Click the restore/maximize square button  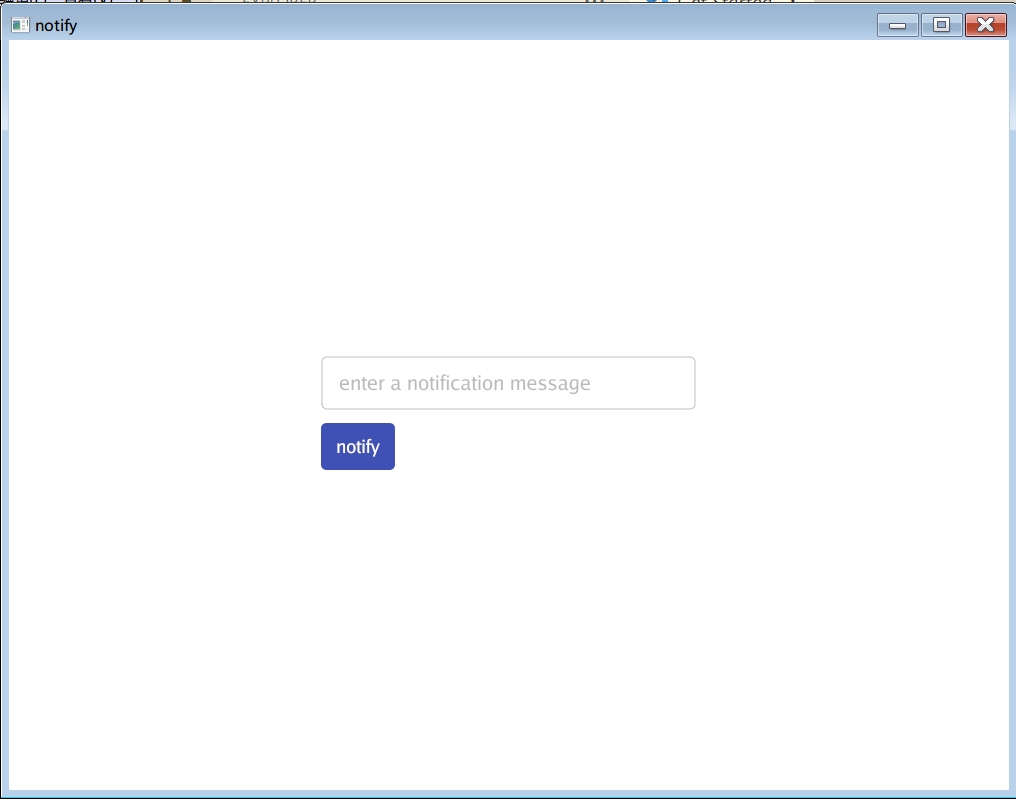point(941,25)
